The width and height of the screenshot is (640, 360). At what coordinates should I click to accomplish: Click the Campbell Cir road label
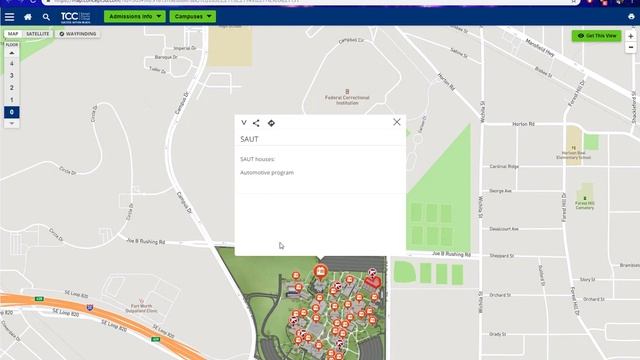[351, 40]
